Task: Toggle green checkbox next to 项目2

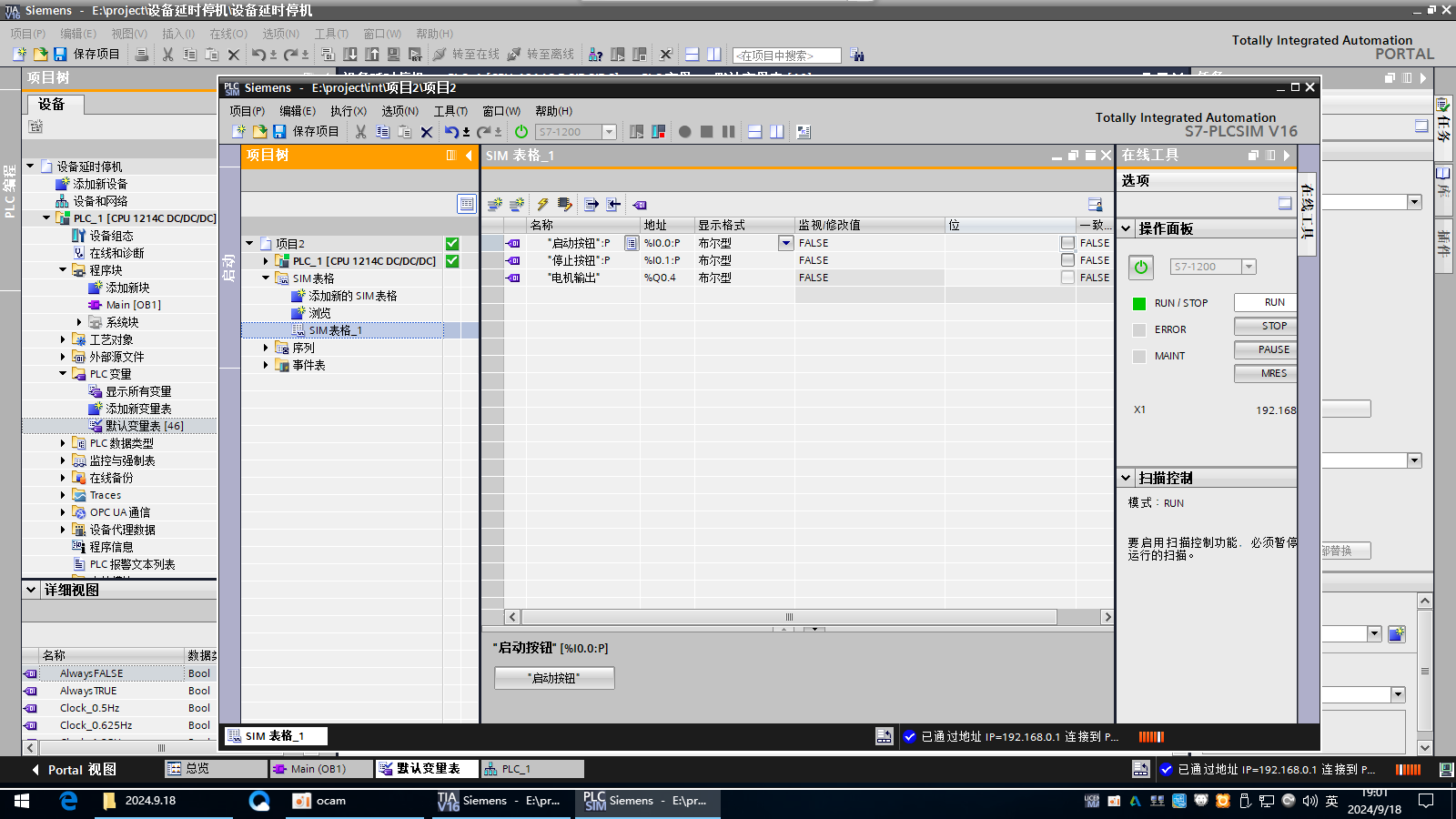Action: click(452, 244)
